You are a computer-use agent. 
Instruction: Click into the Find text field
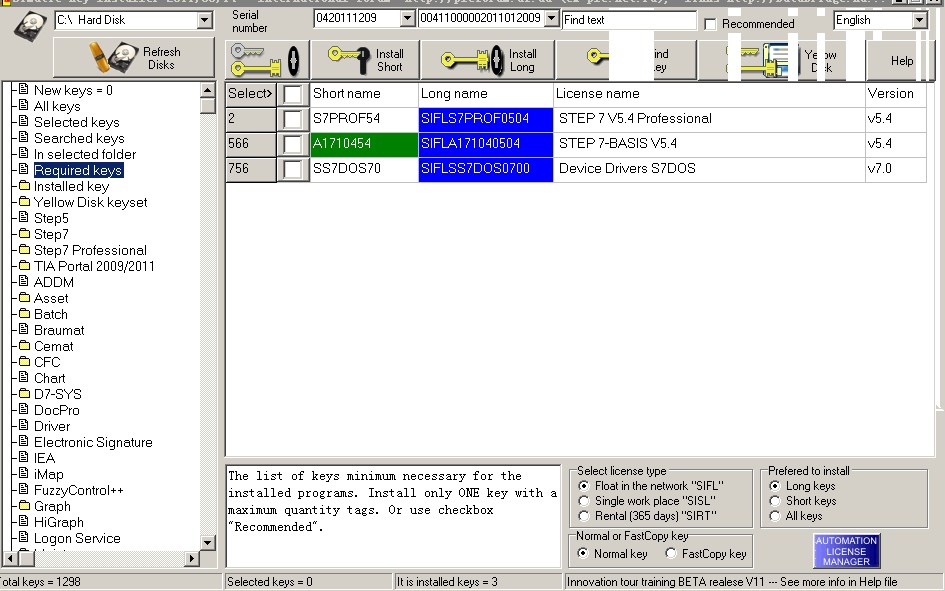[628, 20]
